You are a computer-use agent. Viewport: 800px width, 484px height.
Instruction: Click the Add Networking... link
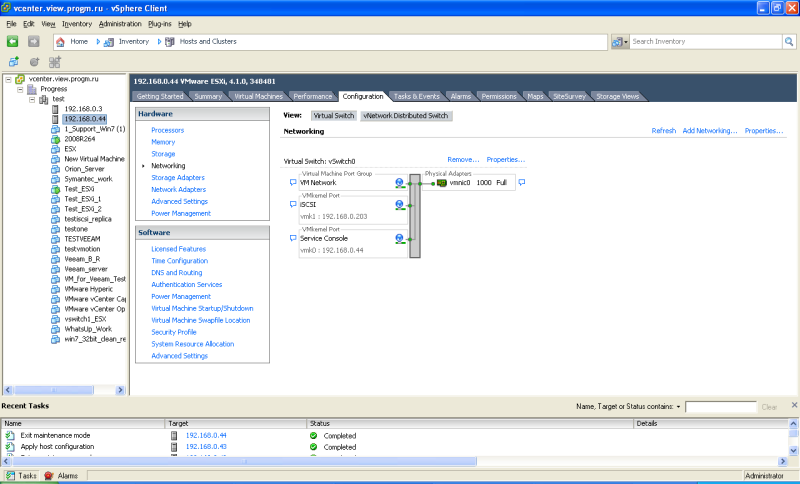click(x=710, y=131)
